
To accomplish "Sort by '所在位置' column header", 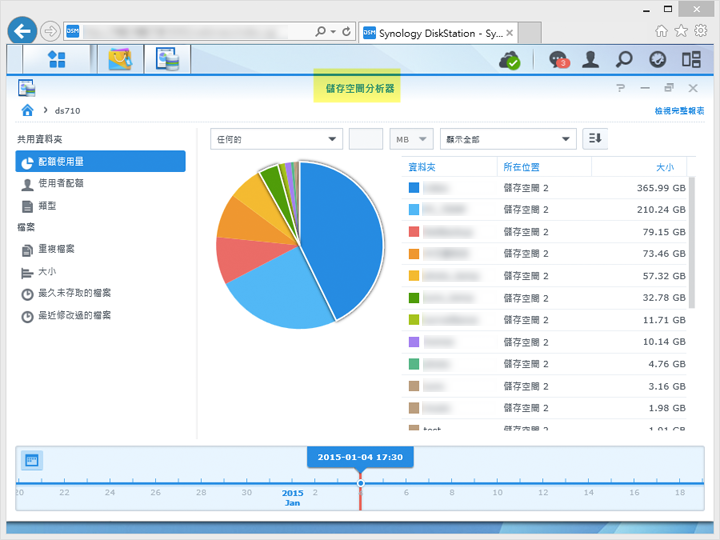I will tap(544, 167).
